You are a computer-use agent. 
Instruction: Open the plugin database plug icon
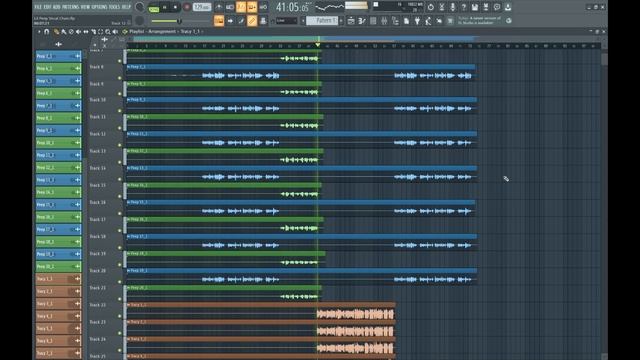[417, 21]
